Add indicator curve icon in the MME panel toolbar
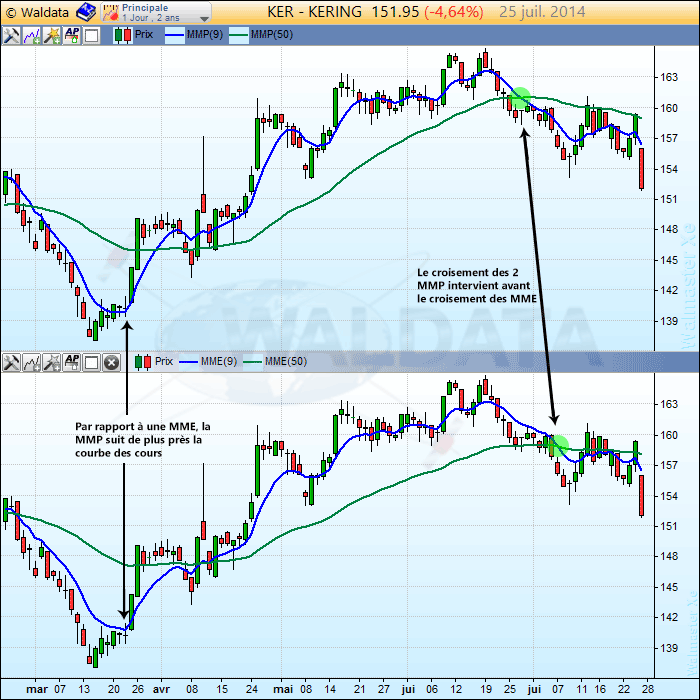Viewport: 700px width, 700px height. [x=31, y=362]
